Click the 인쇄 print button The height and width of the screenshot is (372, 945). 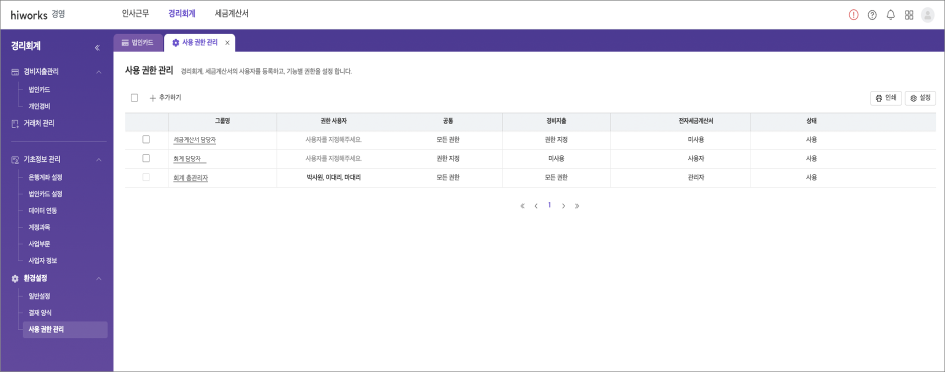pos(885,98)
